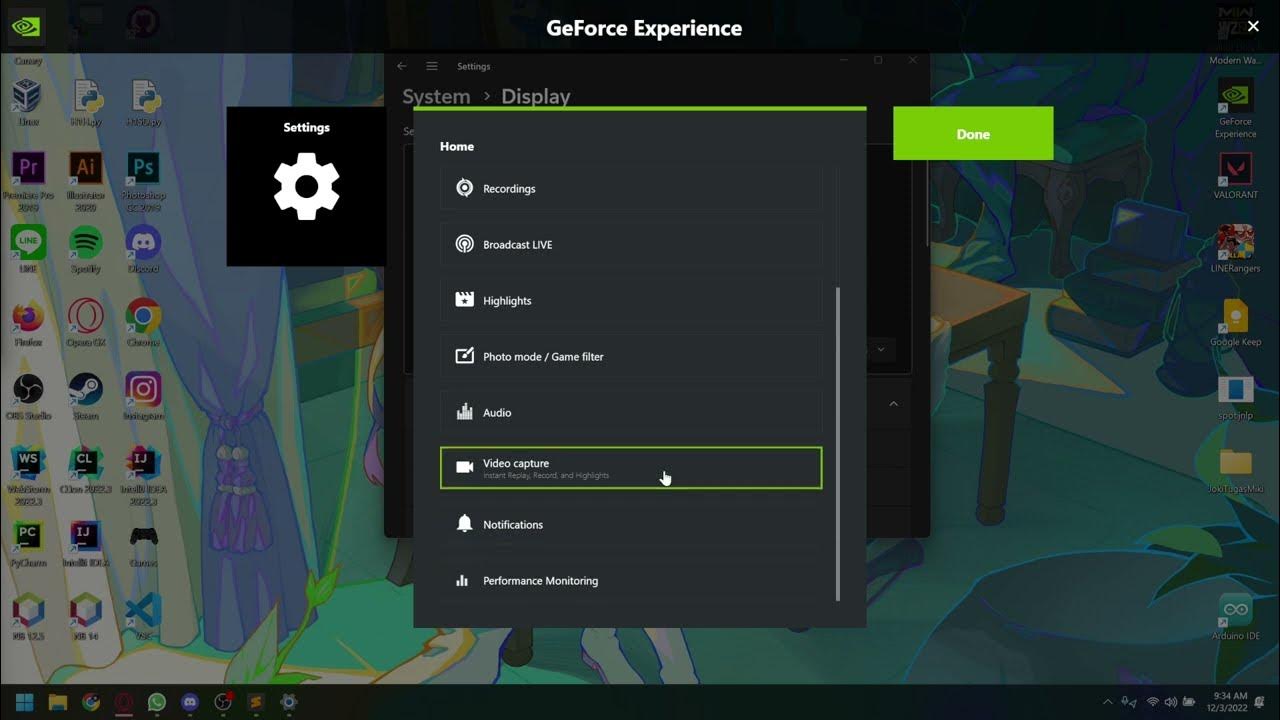
Task: Open hamburger menu in the Settings window
Action: point(432,66)
